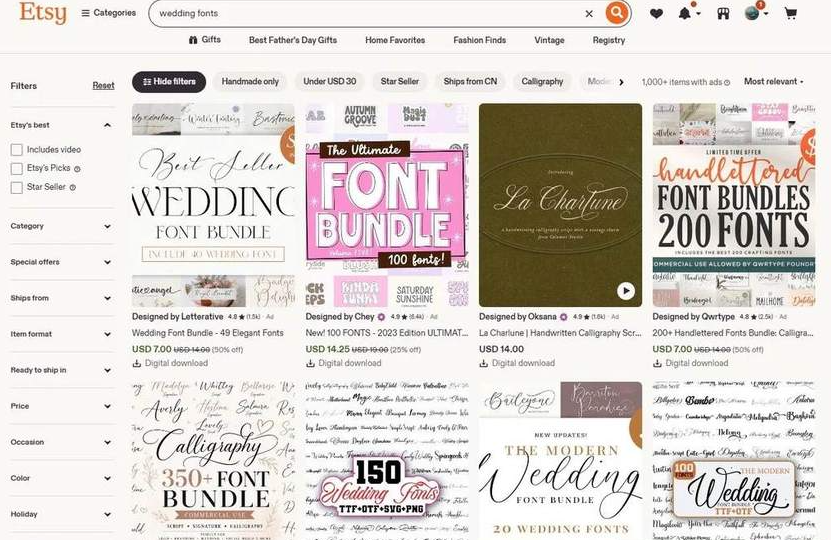The image size is (831, 540).
Task: Check the Etsy's Picks checkbox
Action: click(x=16, y=169)
